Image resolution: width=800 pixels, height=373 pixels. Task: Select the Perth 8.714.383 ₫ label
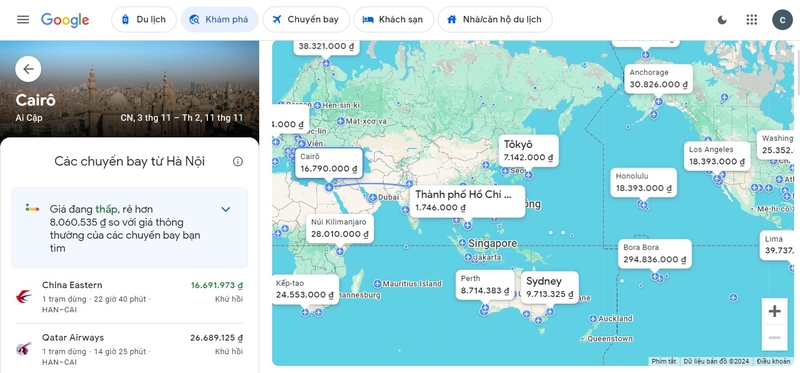[485, 285]
